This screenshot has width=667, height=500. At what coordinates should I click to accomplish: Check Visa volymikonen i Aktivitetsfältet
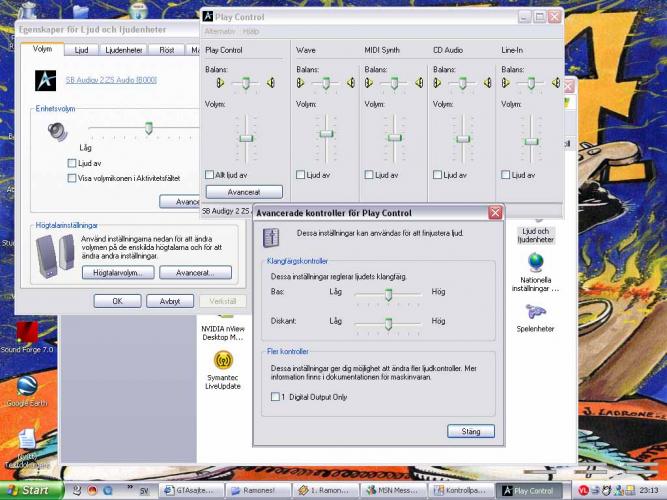click(72, 178)
